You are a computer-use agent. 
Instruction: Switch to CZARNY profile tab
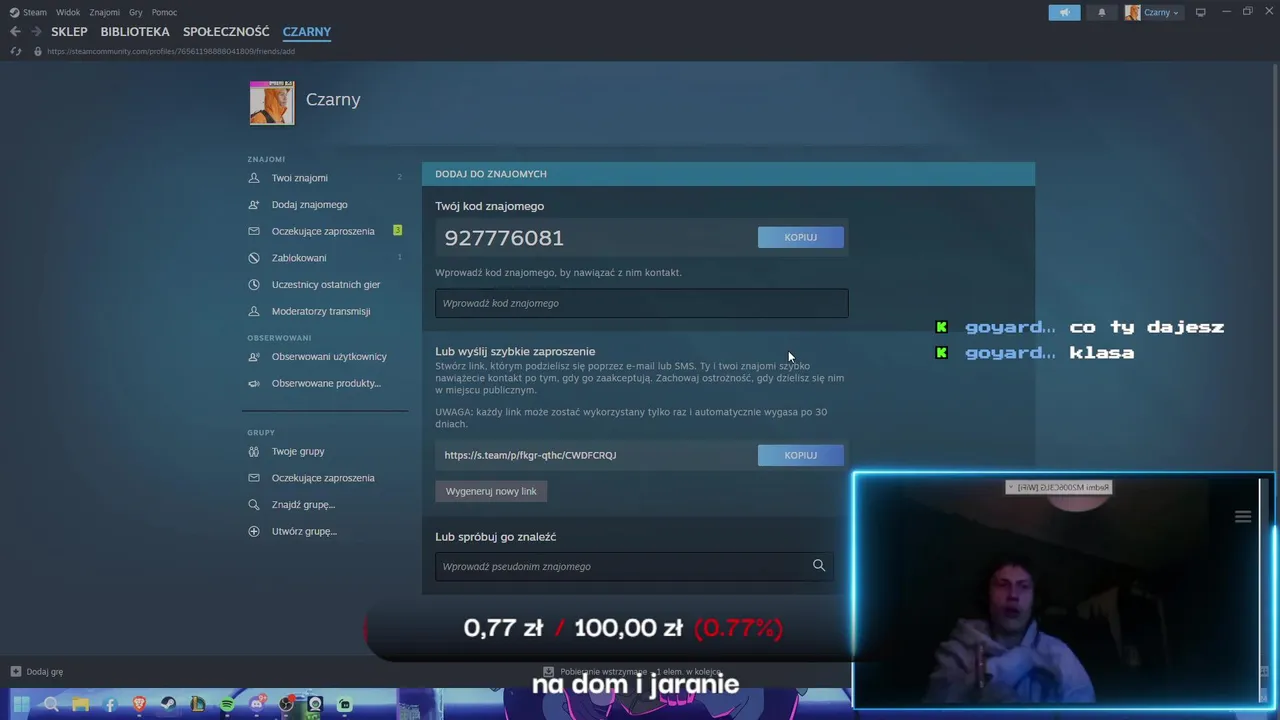point(307,31)
